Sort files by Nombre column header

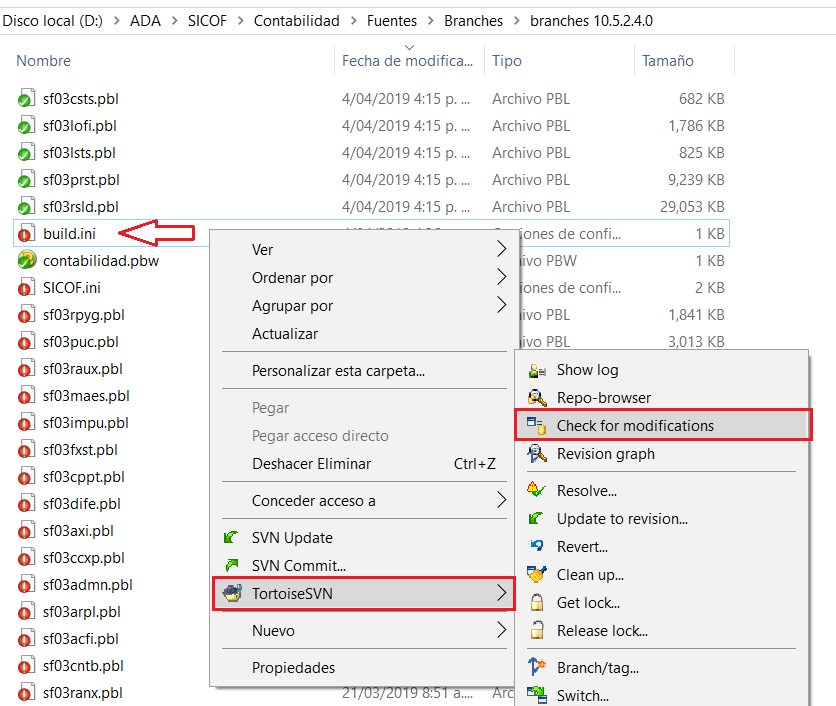tap(44, 61)
